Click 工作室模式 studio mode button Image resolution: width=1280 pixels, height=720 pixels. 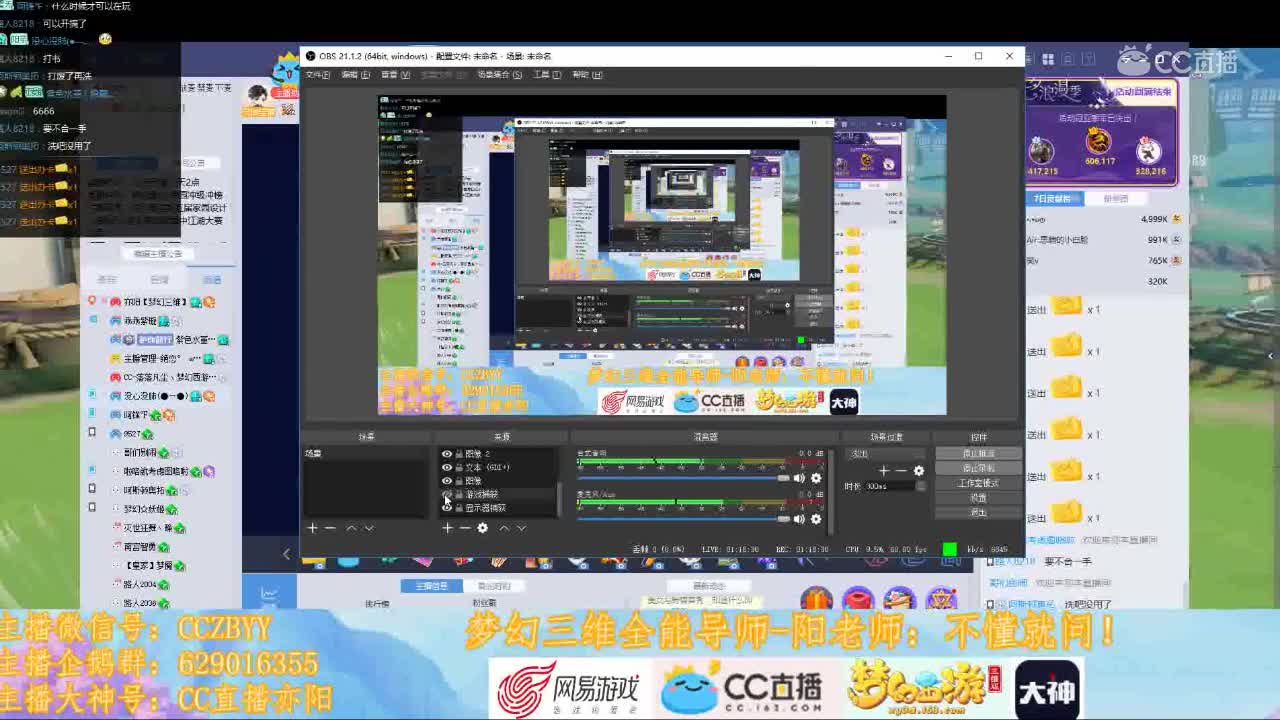click(978, 483)
